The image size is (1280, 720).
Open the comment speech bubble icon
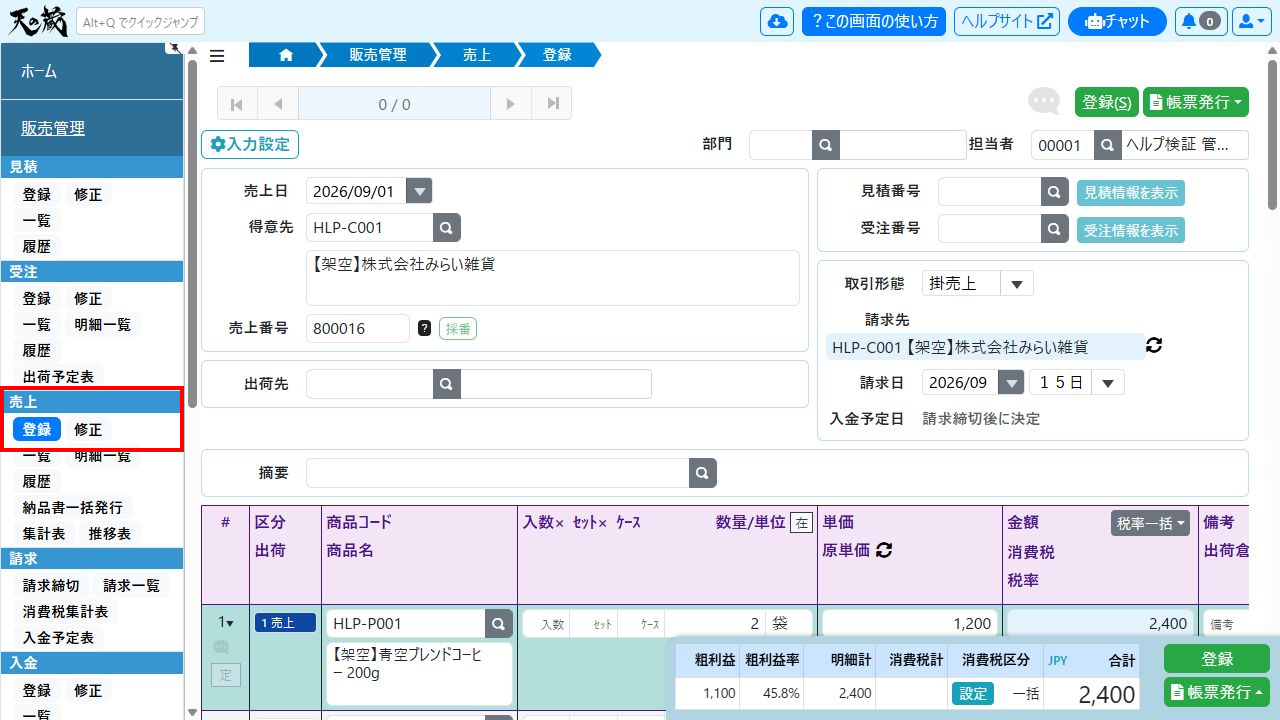click(x=1044, y=101)
